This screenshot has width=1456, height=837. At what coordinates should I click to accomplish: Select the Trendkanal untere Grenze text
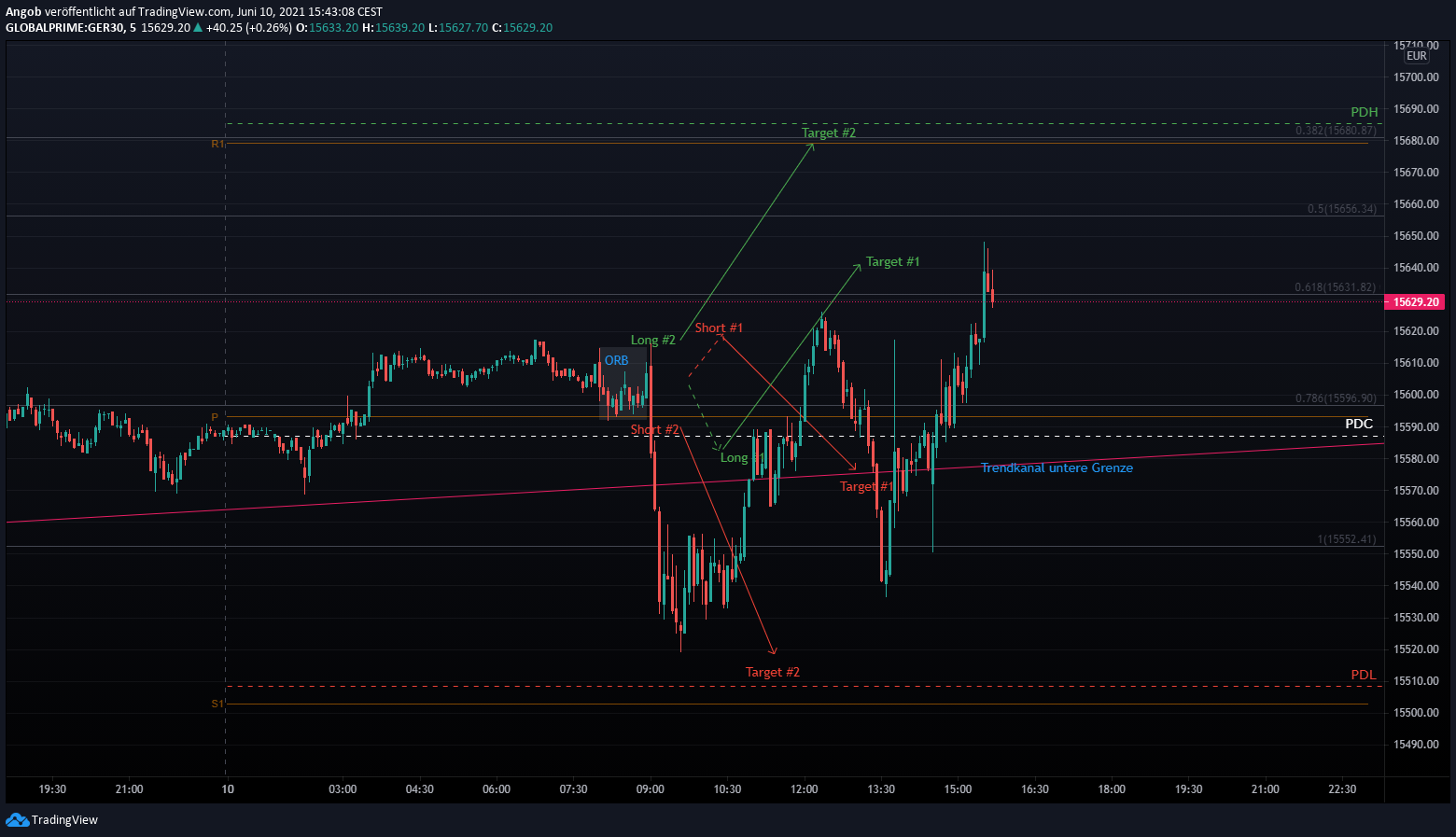coord(1057,468)
